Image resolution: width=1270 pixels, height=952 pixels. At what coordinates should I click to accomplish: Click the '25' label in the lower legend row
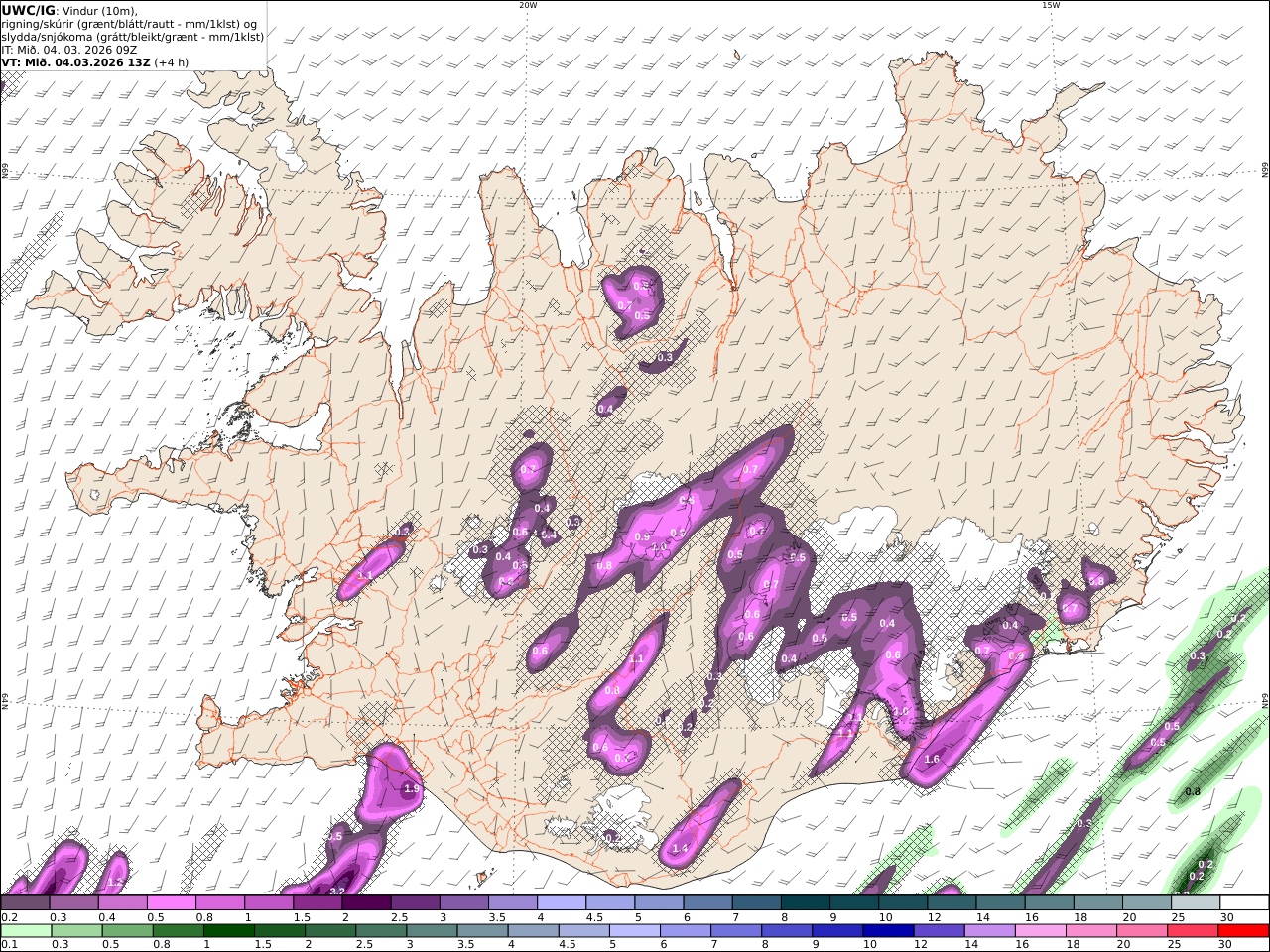1175,945
